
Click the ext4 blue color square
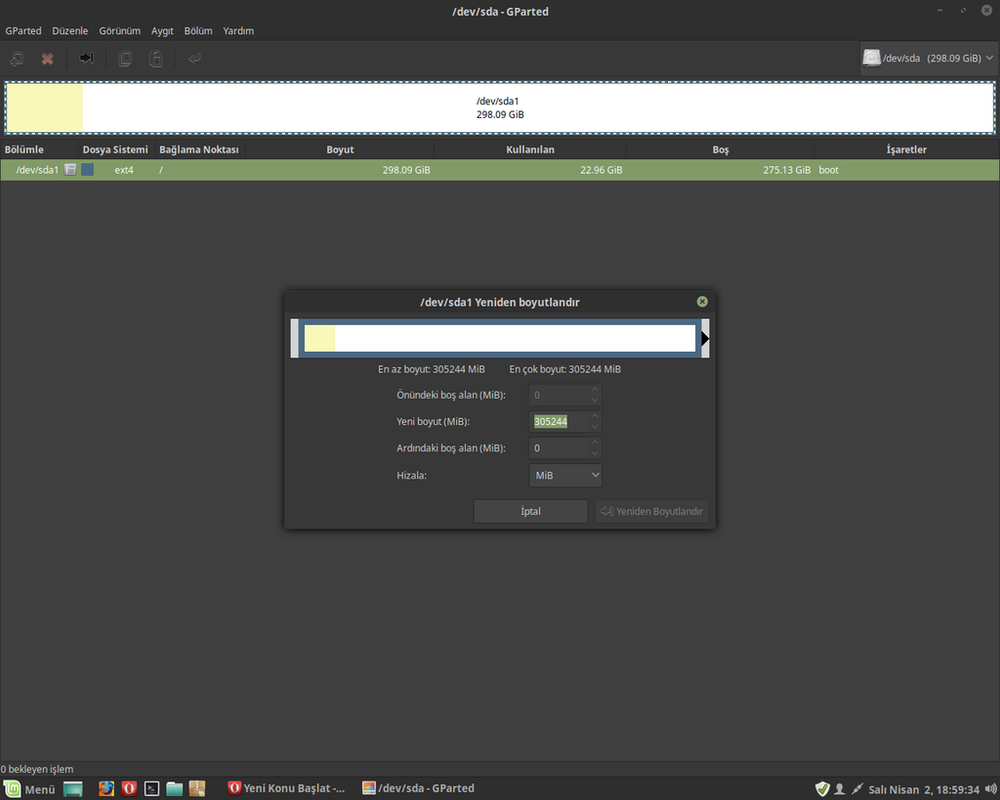87,170
